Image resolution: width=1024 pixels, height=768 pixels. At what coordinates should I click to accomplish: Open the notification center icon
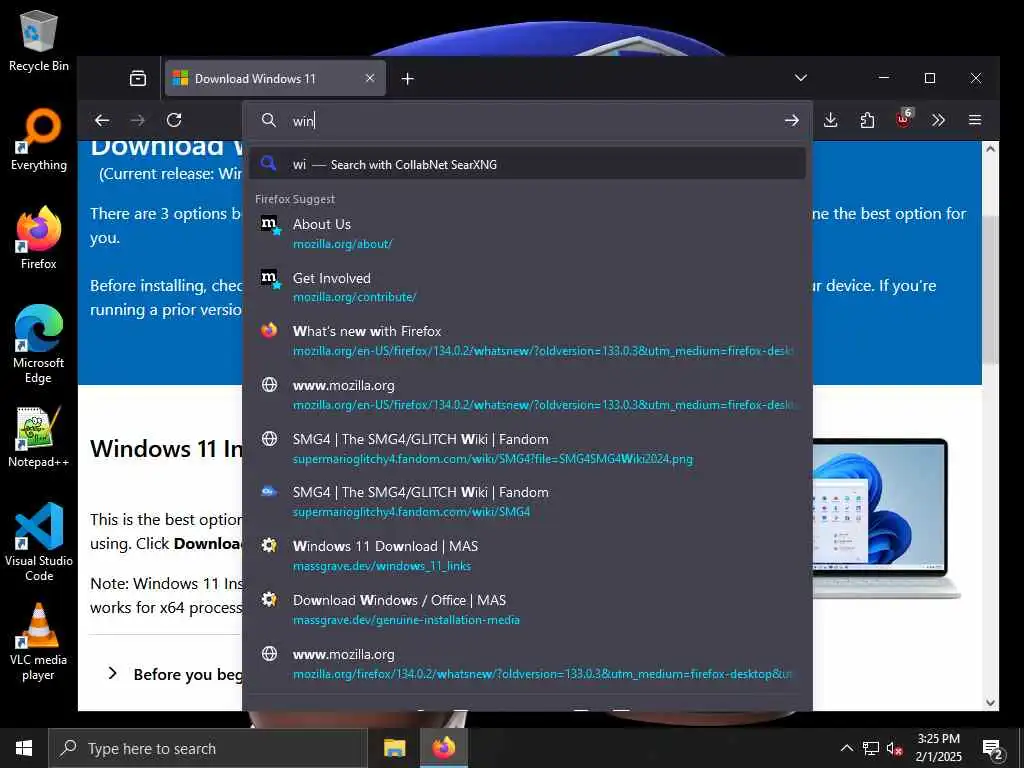coord(992,749)
